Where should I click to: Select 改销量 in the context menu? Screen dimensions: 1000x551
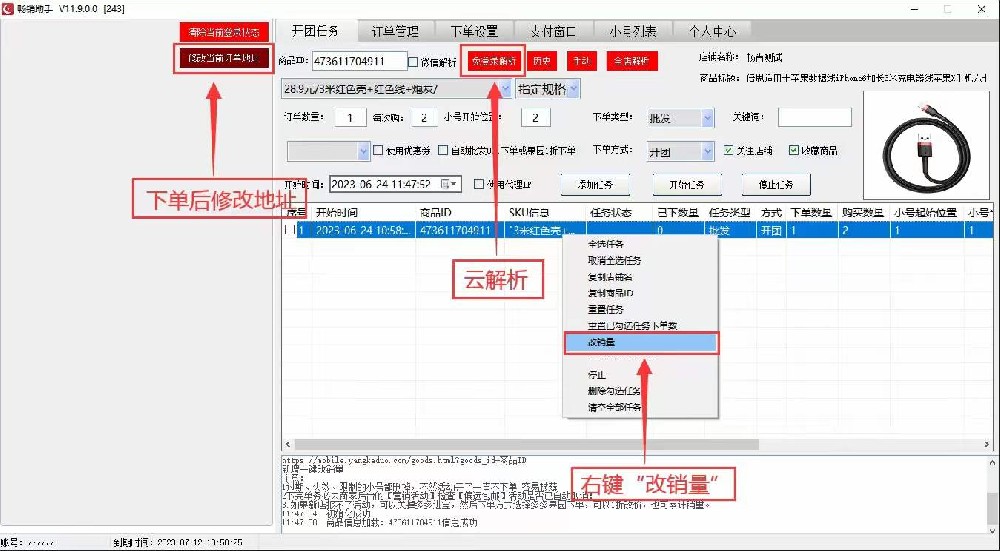[640, 342]
